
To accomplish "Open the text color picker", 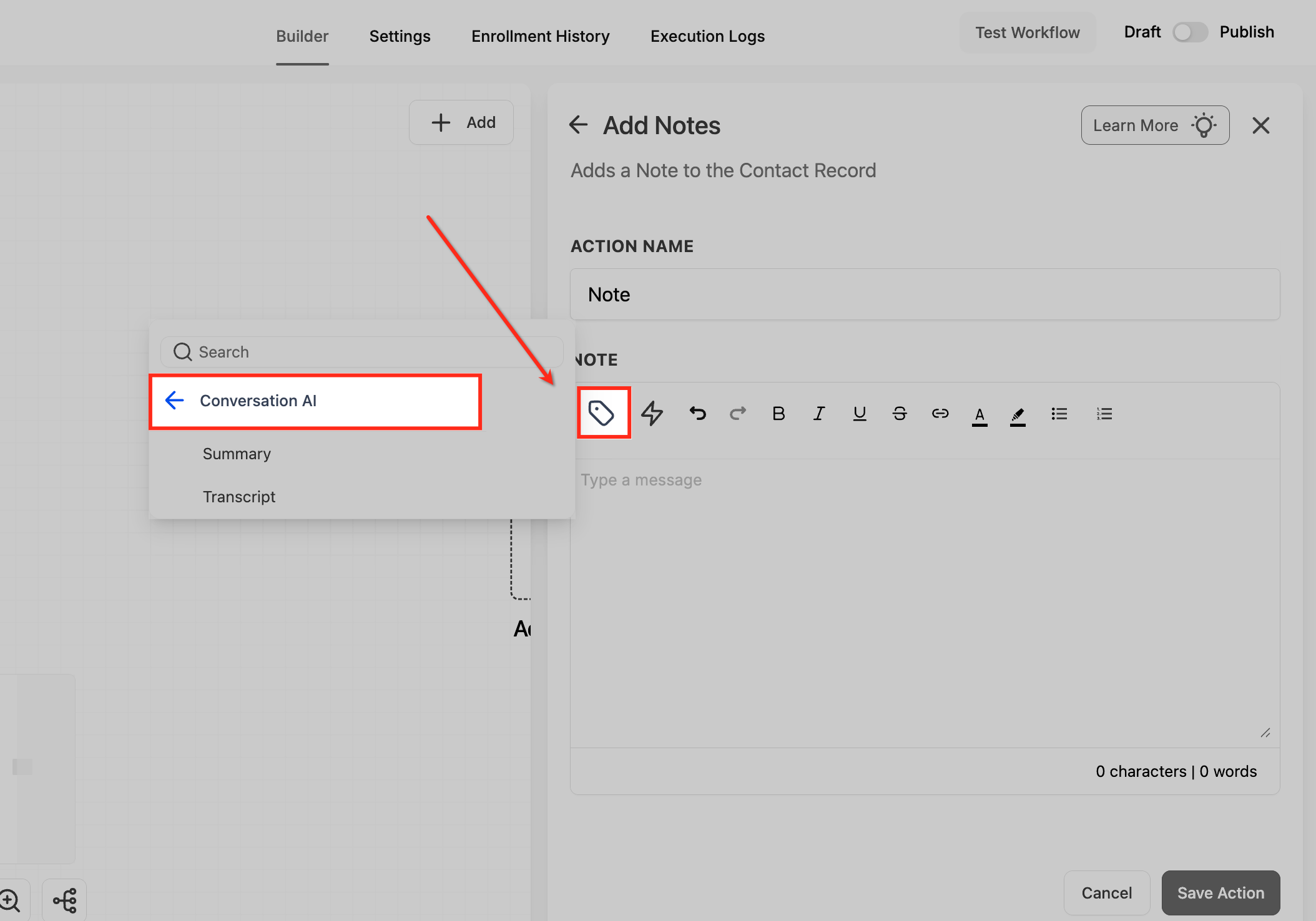I will tap(980, 415).
